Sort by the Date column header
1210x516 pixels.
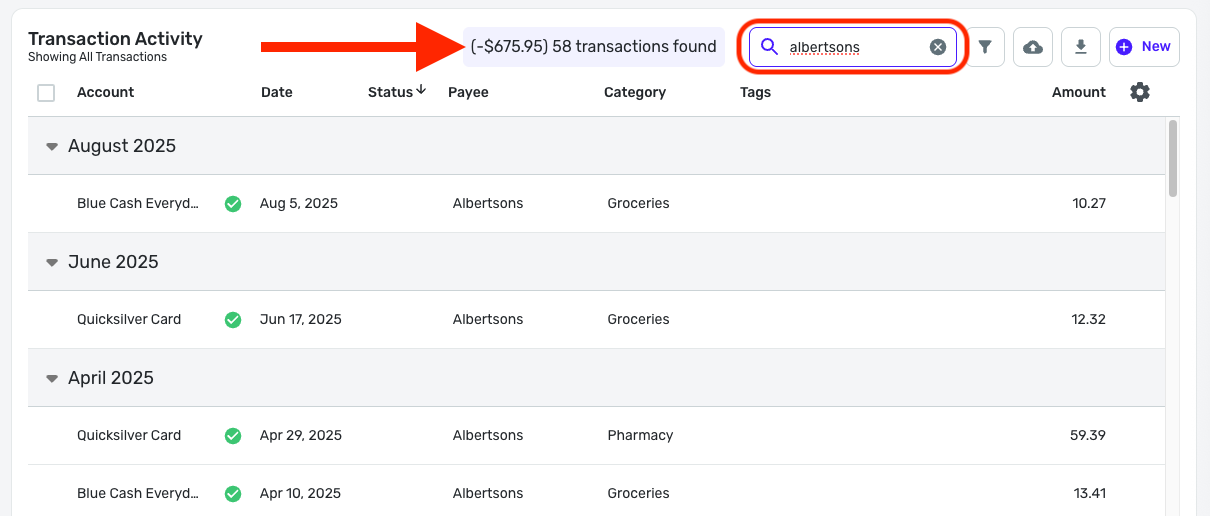[x=277, y=92]
